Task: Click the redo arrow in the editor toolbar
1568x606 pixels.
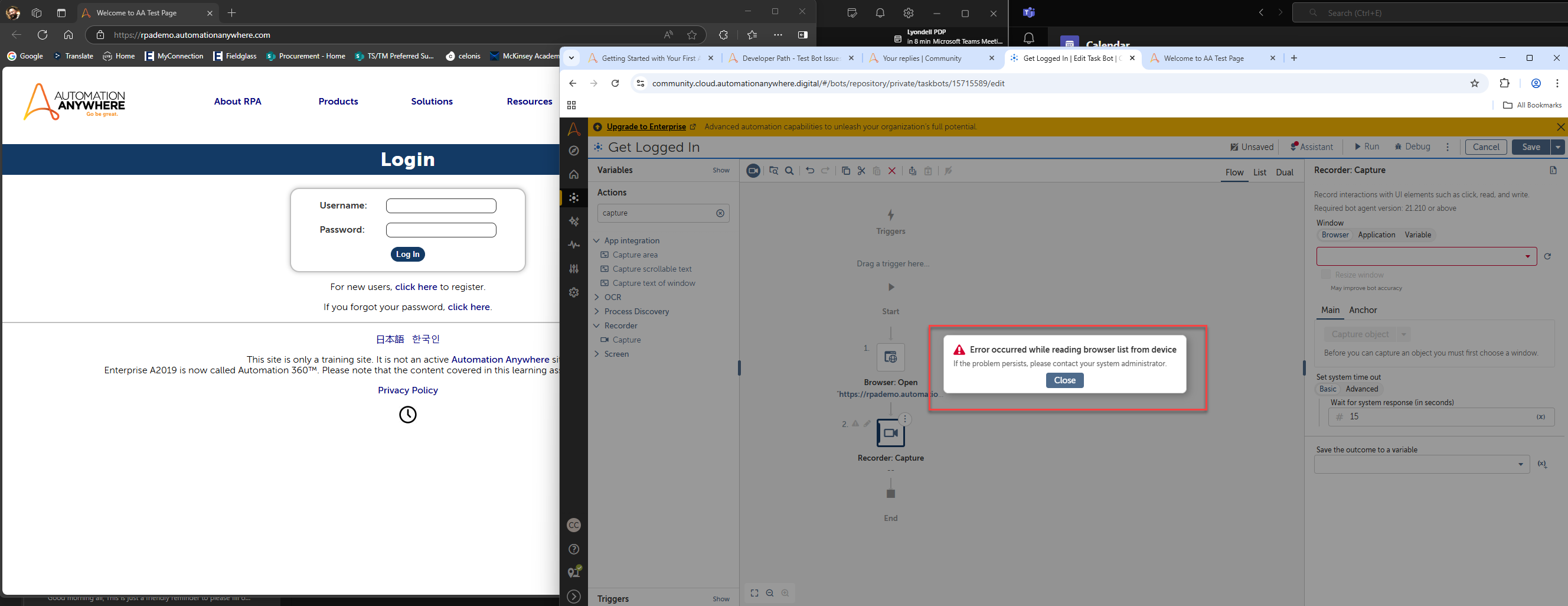Action: (x=825, y=171)
